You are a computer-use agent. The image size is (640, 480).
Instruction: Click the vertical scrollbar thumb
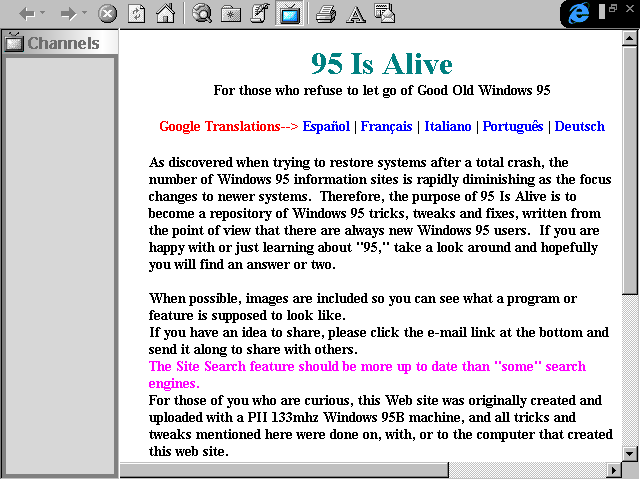[629, 170]
